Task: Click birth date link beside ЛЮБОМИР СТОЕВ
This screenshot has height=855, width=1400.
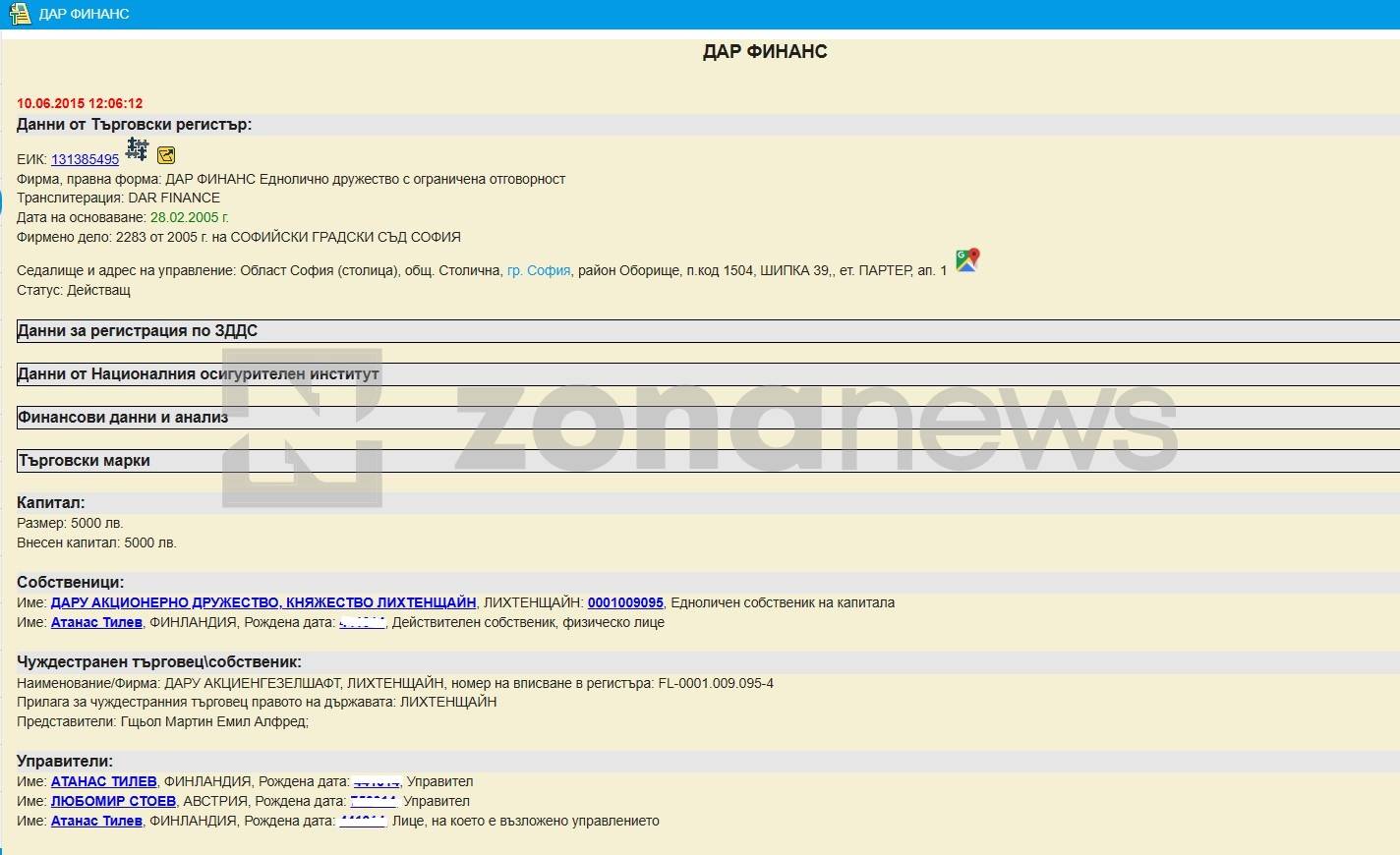Action: pos(374,801)
